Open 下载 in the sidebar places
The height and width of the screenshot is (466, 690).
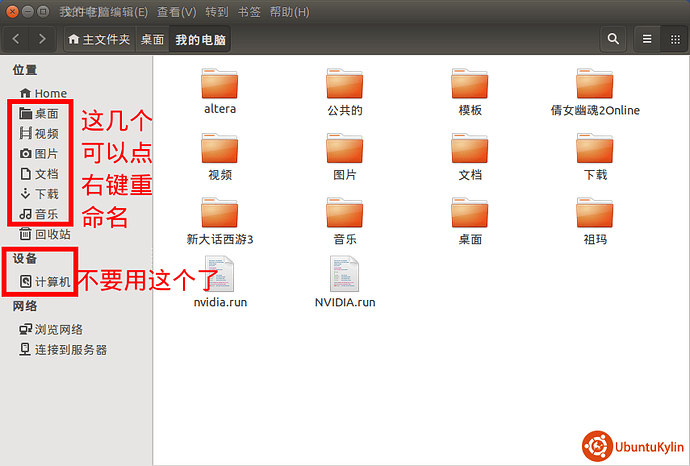coord(39,194)
